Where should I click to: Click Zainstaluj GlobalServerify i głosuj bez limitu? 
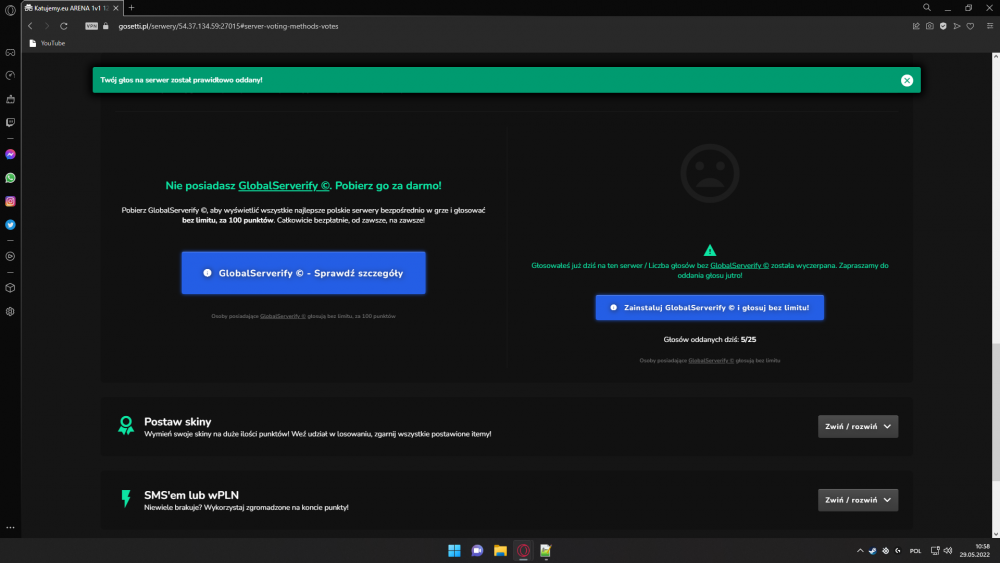[709, 307]
